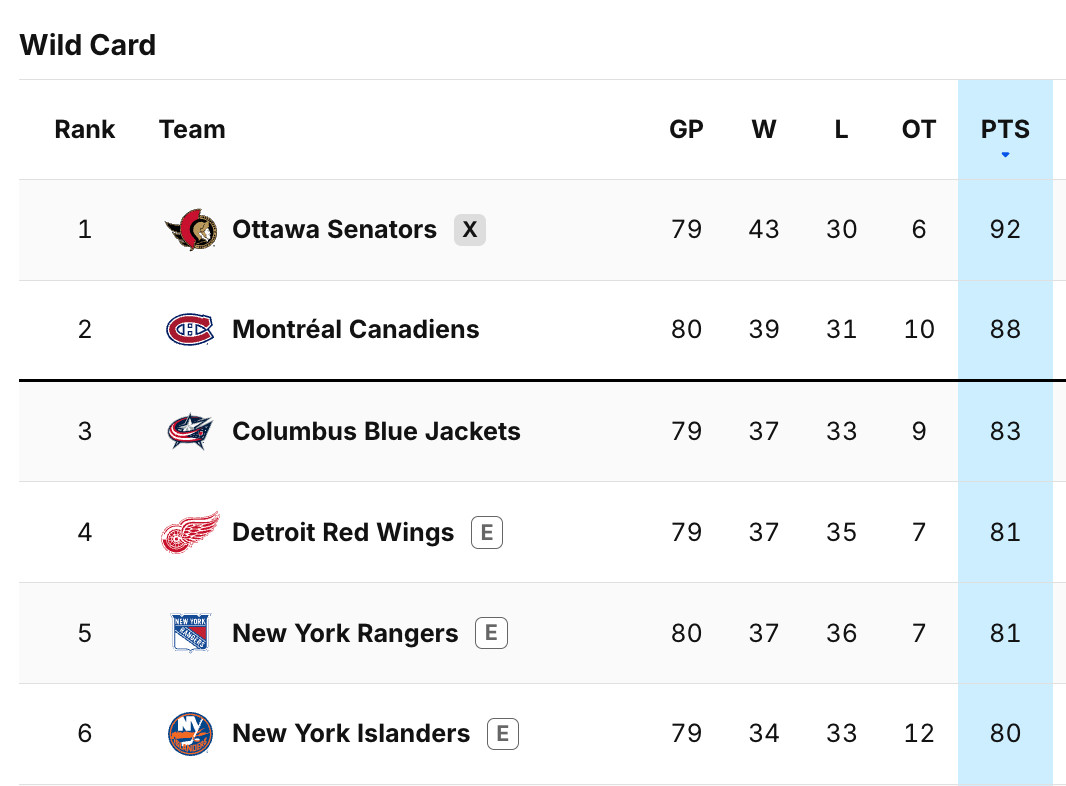Click the E badge beside New York Islanders
Screen dimensions: 1066x786
503,734
